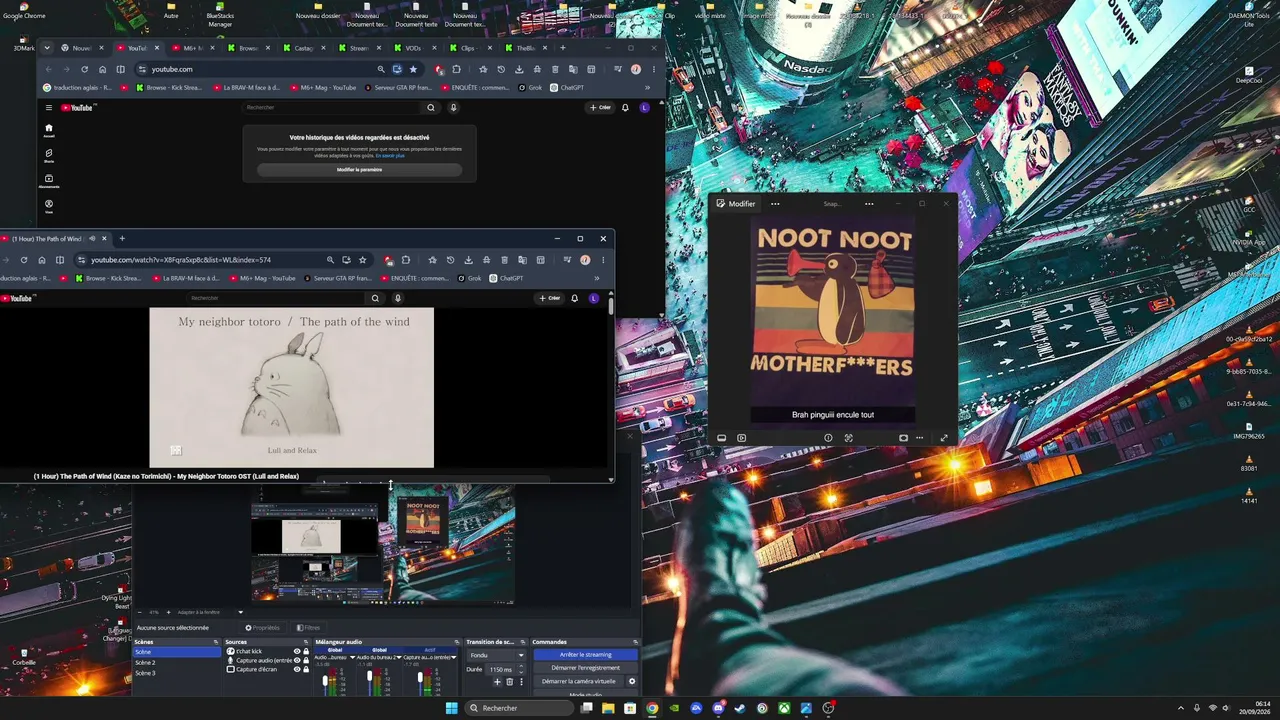1280x720 pixels.
Task: Switch to The Path of Wind tab
Action: (41, 239)
